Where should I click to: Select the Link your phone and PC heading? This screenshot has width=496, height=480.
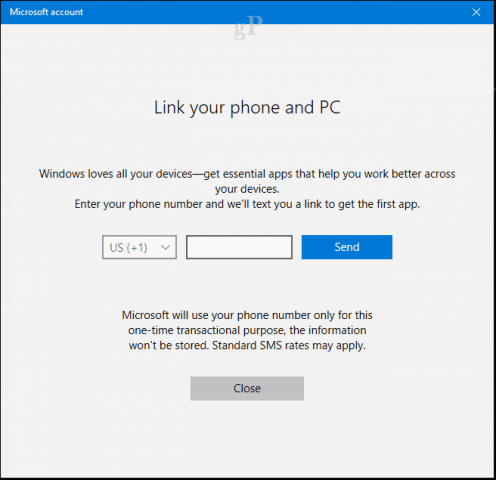(247, 108)
